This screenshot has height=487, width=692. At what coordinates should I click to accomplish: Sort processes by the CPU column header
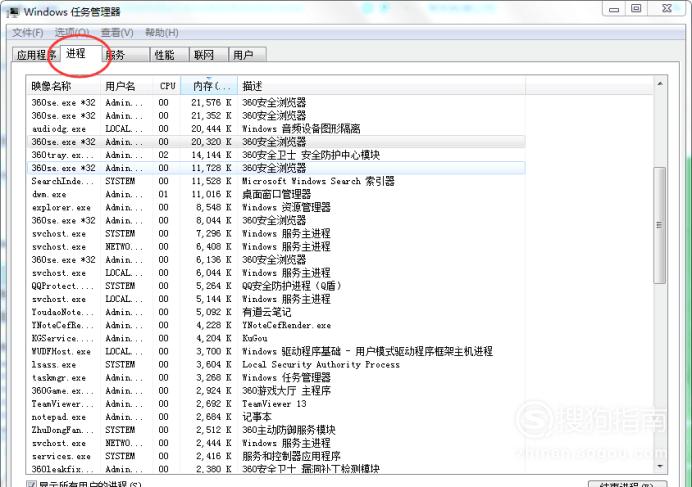167,86
